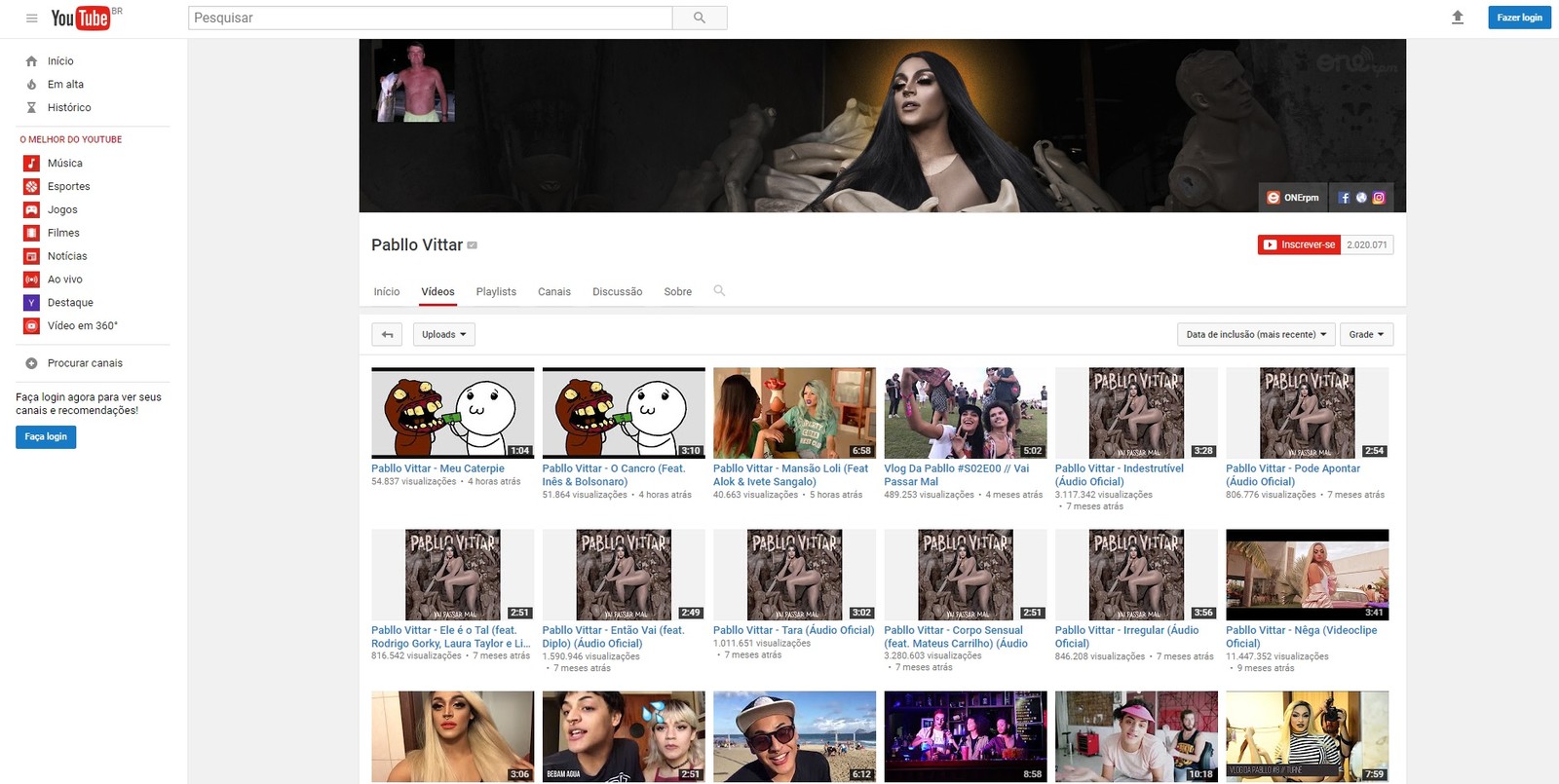Open the Irregular (Áudio Oficial) title link
Viewport: 1559px width, 784px height.
1126,637
